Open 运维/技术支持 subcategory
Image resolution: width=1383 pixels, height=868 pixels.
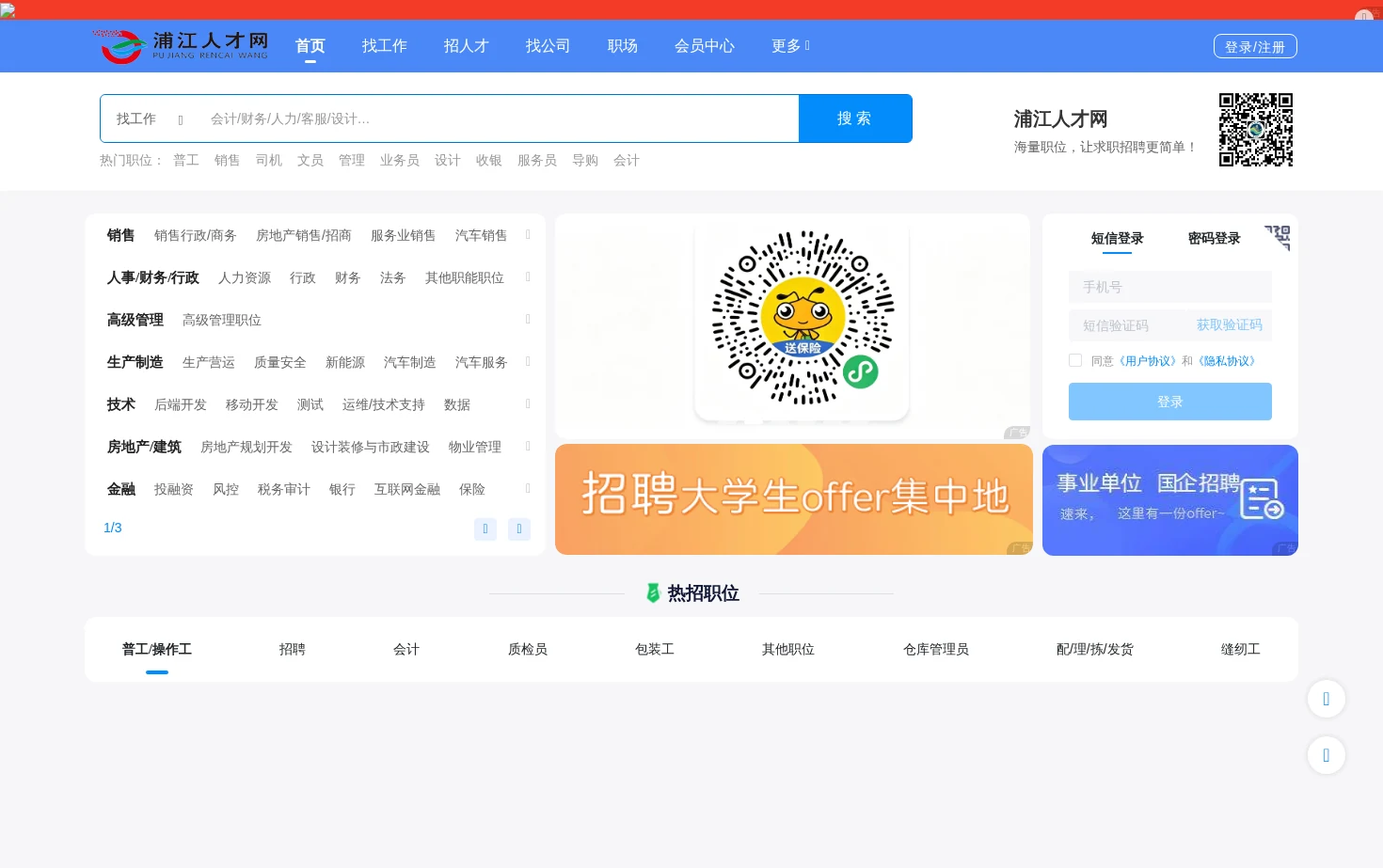point(384,404)
